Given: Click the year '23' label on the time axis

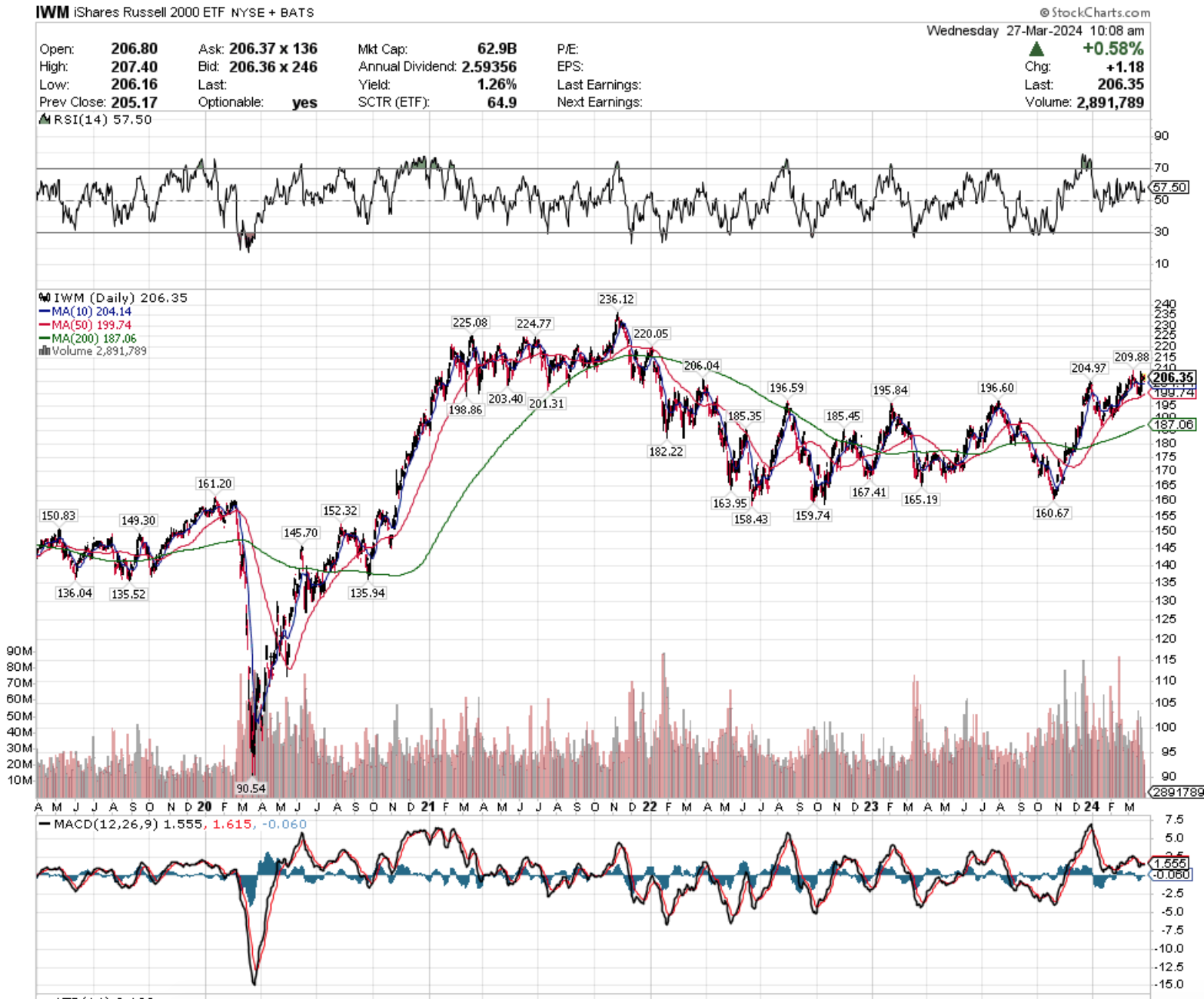Looking at the screenshot, I should 871,806.
